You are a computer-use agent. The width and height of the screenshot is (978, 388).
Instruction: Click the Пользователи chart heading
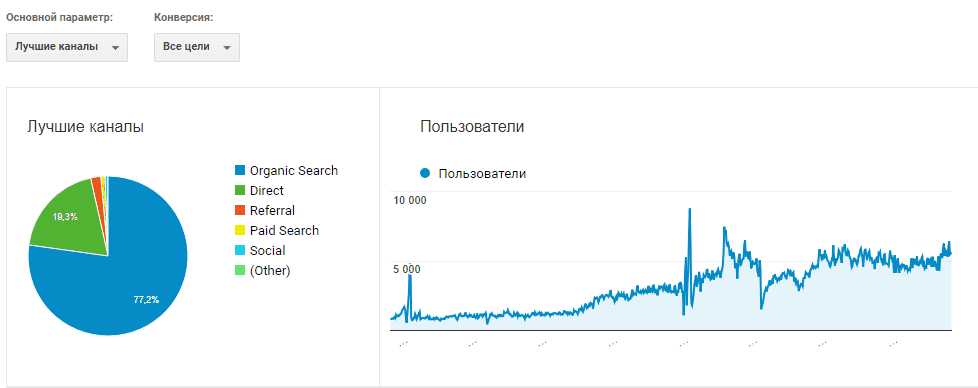pyautogui.click(x=472, y=127)
